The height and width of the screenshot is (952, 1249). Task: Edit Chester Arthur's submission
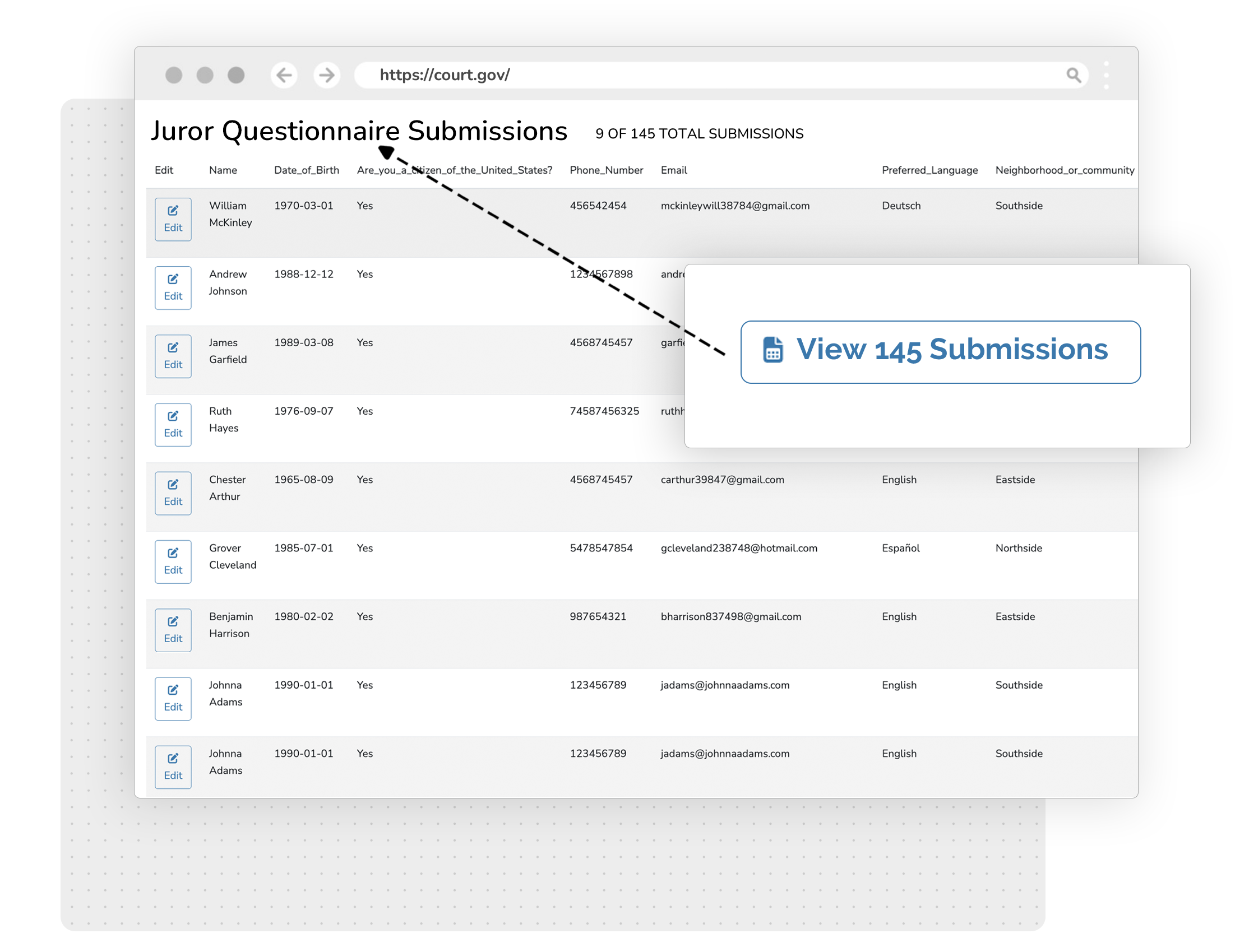click(173, 494)
